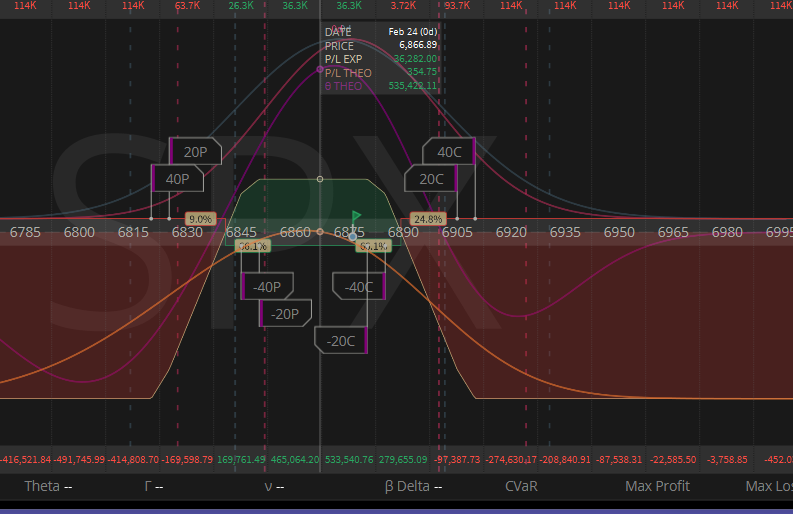Click the circle marker atop green profit zone
Image resolution: width=793 pixels, height=514 pixels.
pyautogui.click(x=320, y=179)
